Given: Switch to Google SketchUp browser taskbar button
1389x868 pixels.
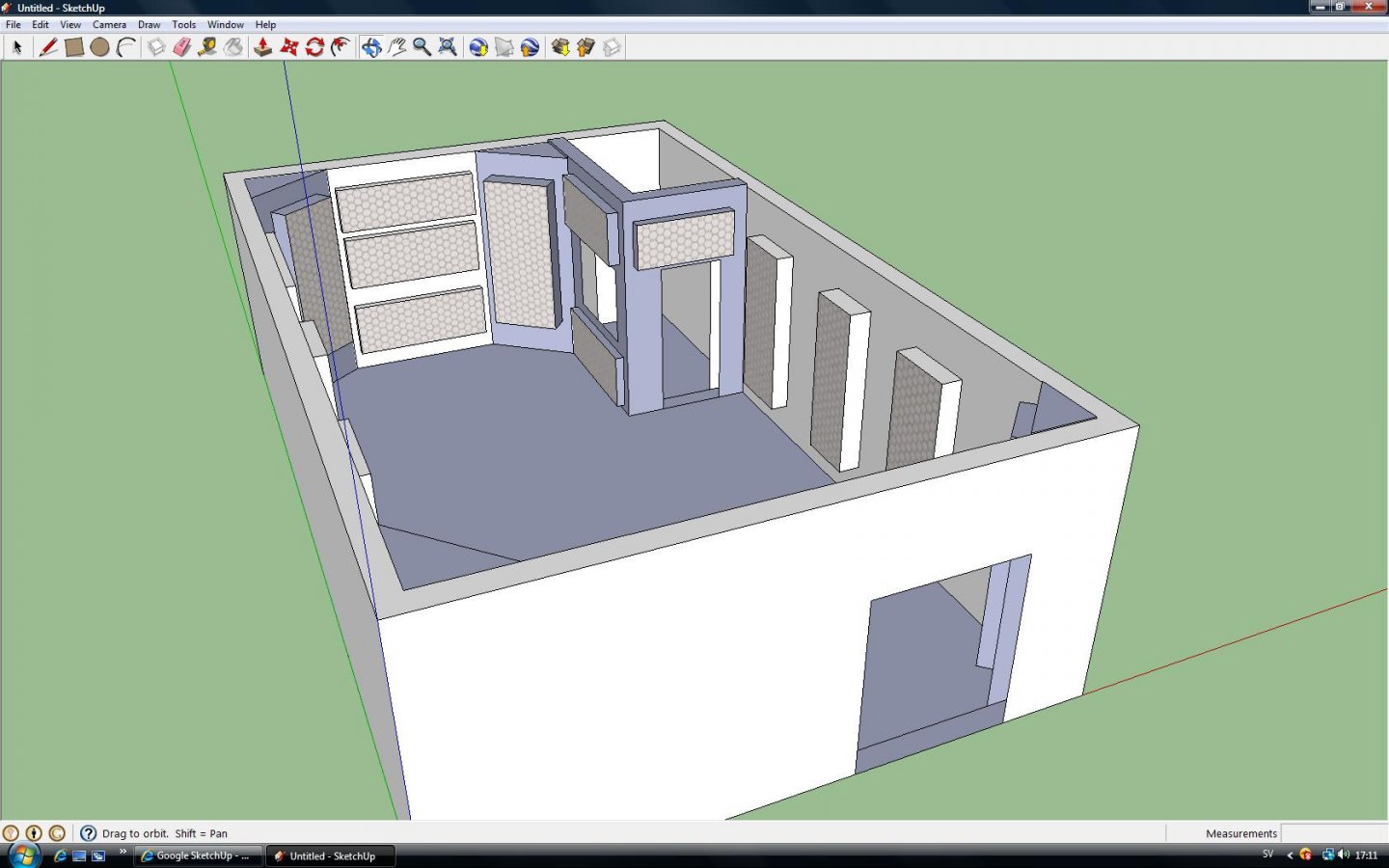Looking at the screenshot, I should (198, 855).
